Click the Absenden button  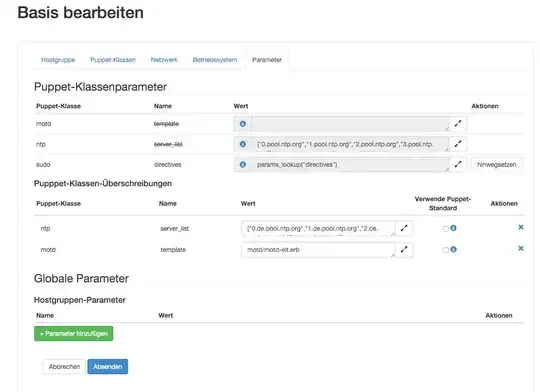click(x=107, y=367)
